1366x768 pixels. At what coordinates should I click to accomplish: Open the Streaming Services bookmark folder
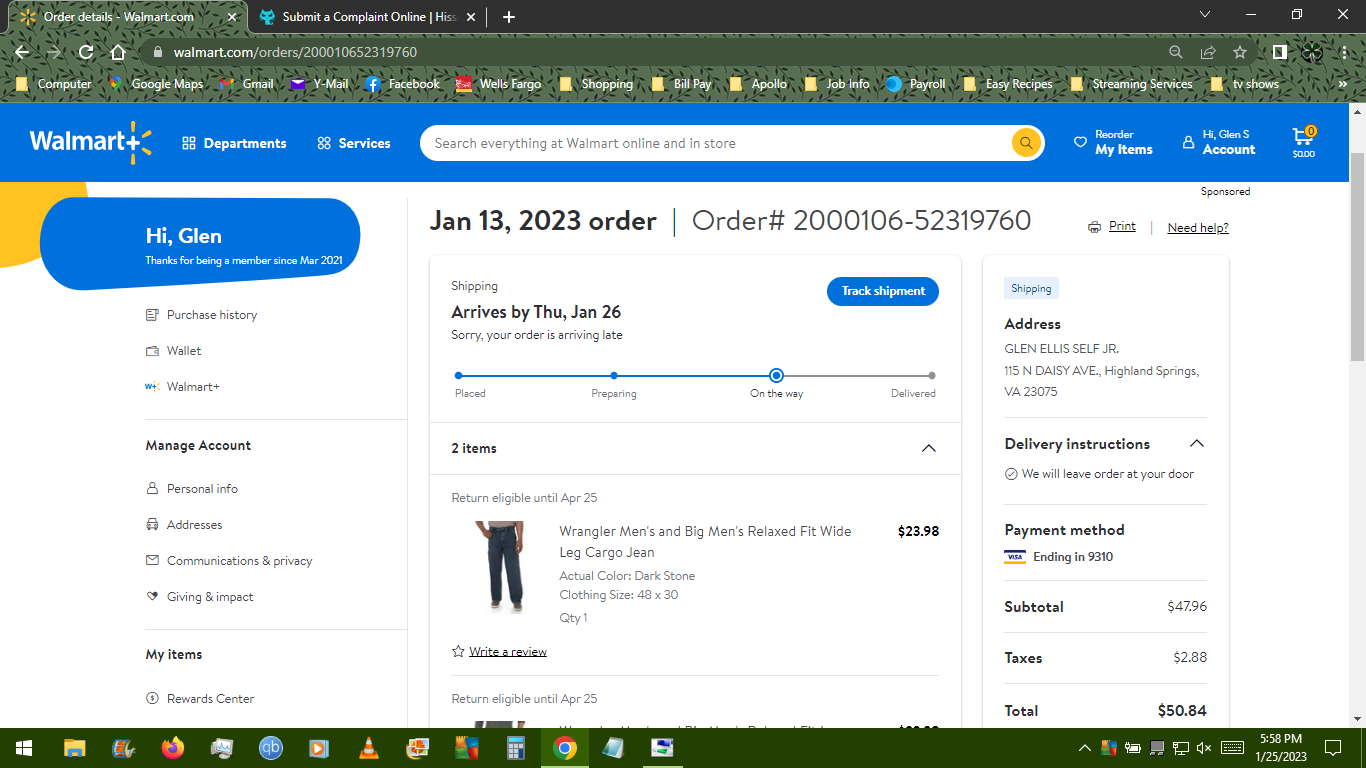click(x=1131, y=84)
